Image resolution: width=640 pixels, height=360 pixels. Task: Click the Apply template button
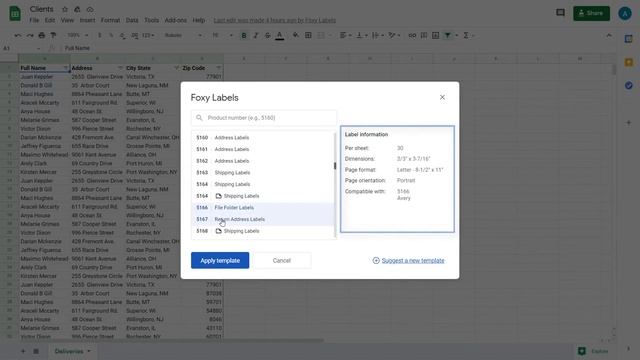tap(220, 260)
